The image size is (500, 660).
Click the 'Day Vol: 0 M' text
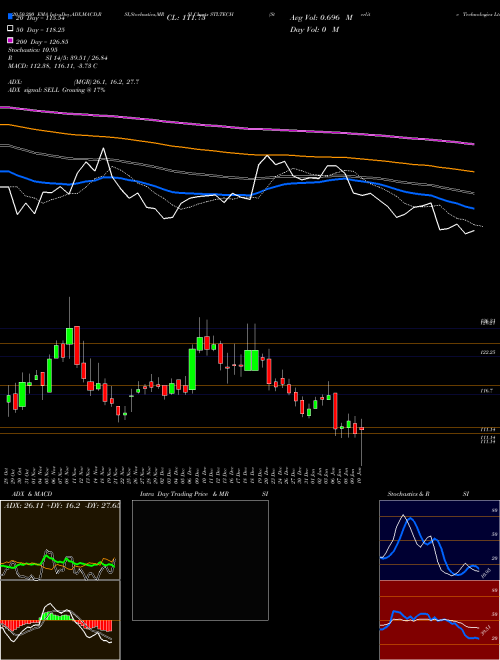pos(314,29)
